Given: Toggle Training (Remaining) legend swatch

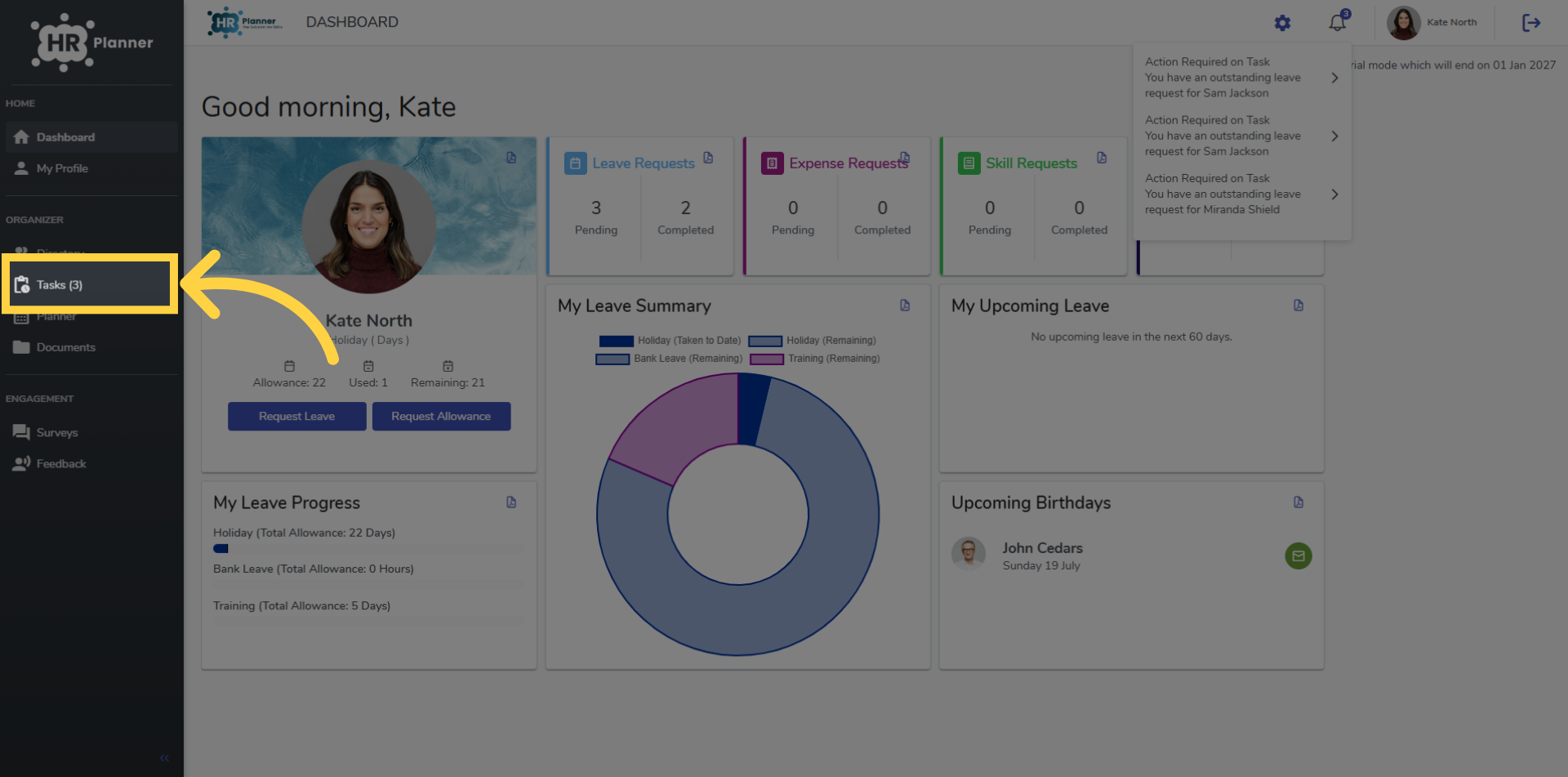Looking at the screenshot, I should pos(766,359).
